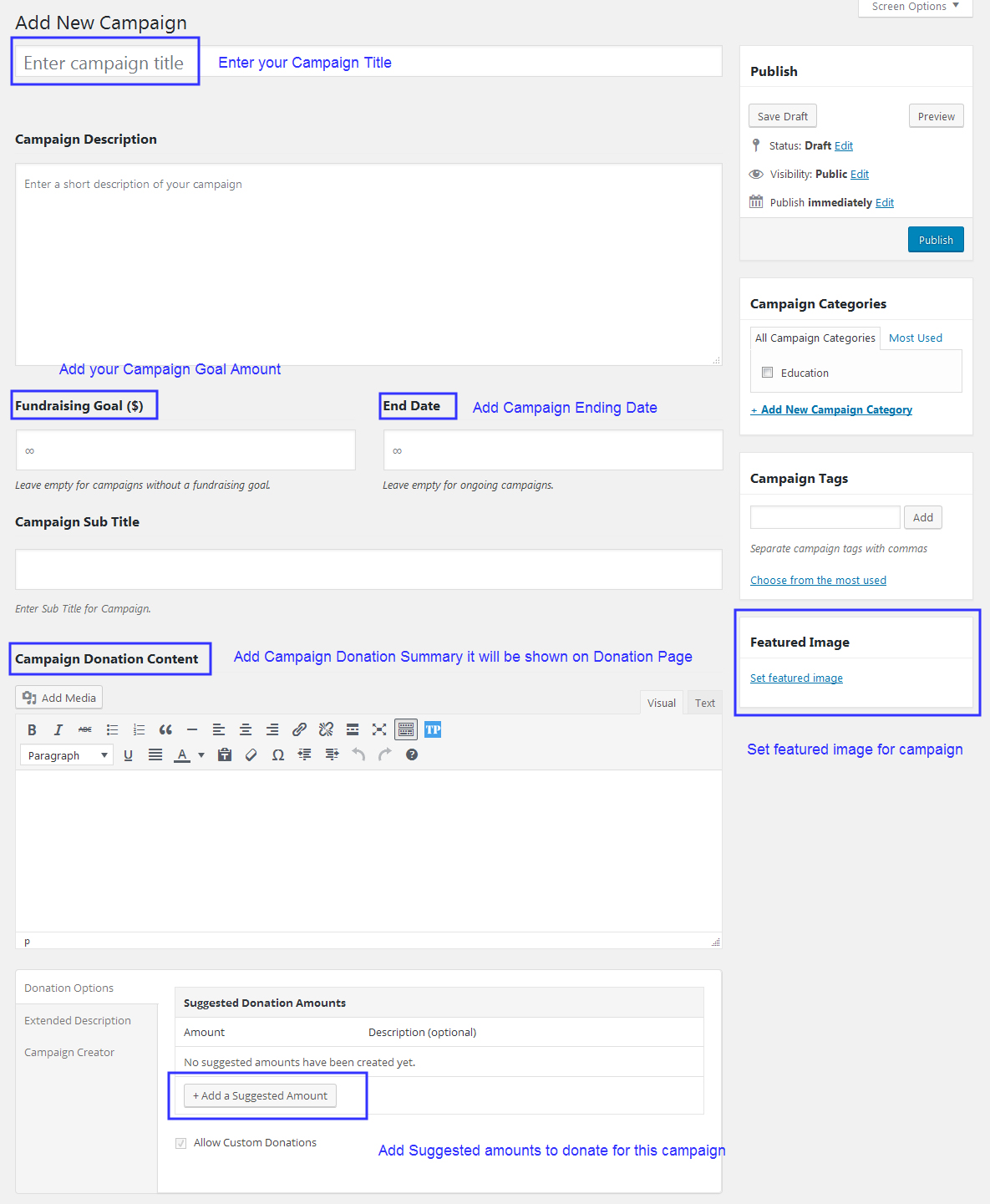990x1204 pixels.
Task: Click the text color A swatch
Action: click(x=182, y=754)
